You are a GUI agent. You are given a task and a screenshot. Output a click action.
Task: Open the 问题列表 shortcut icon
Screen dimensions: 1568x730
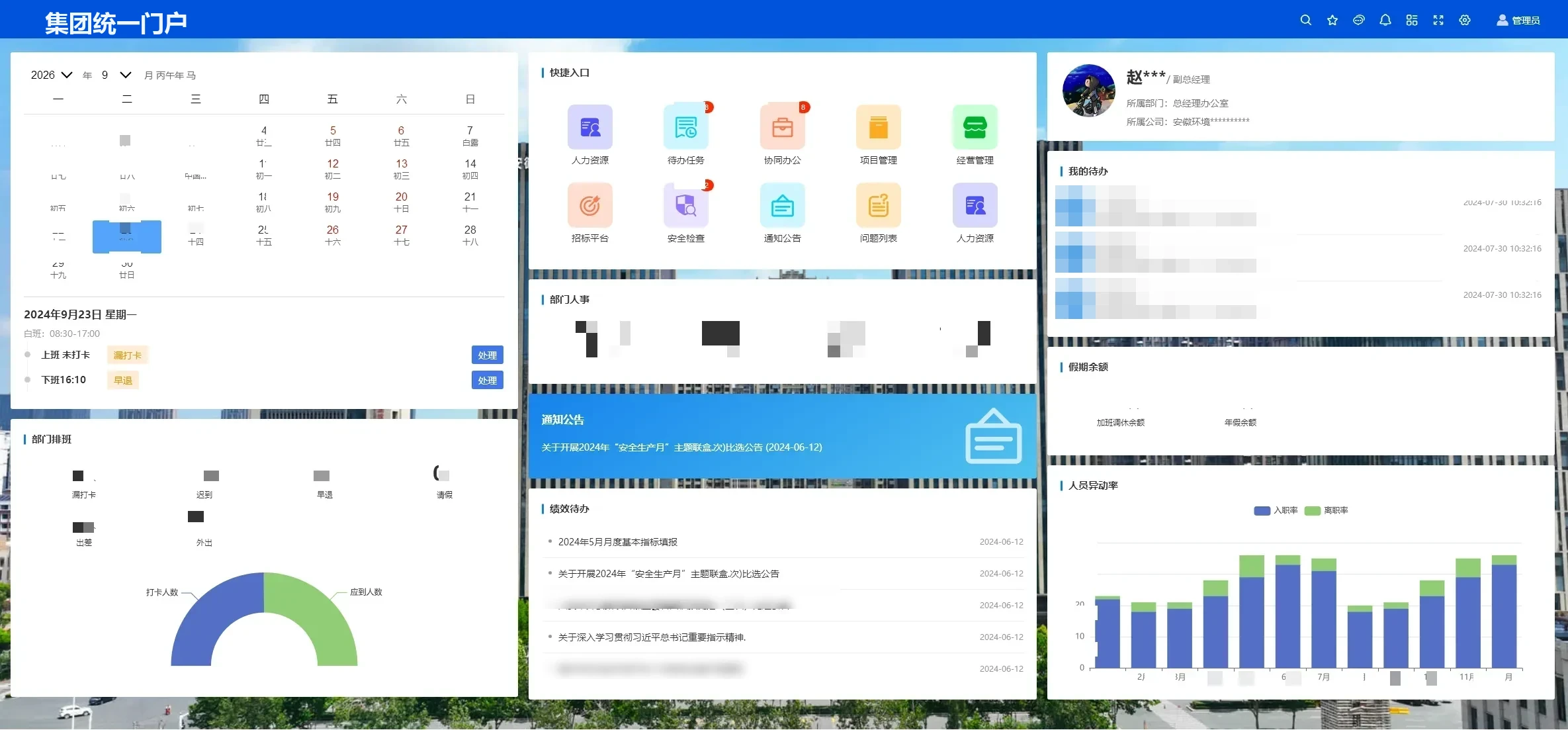pos(879,205)
